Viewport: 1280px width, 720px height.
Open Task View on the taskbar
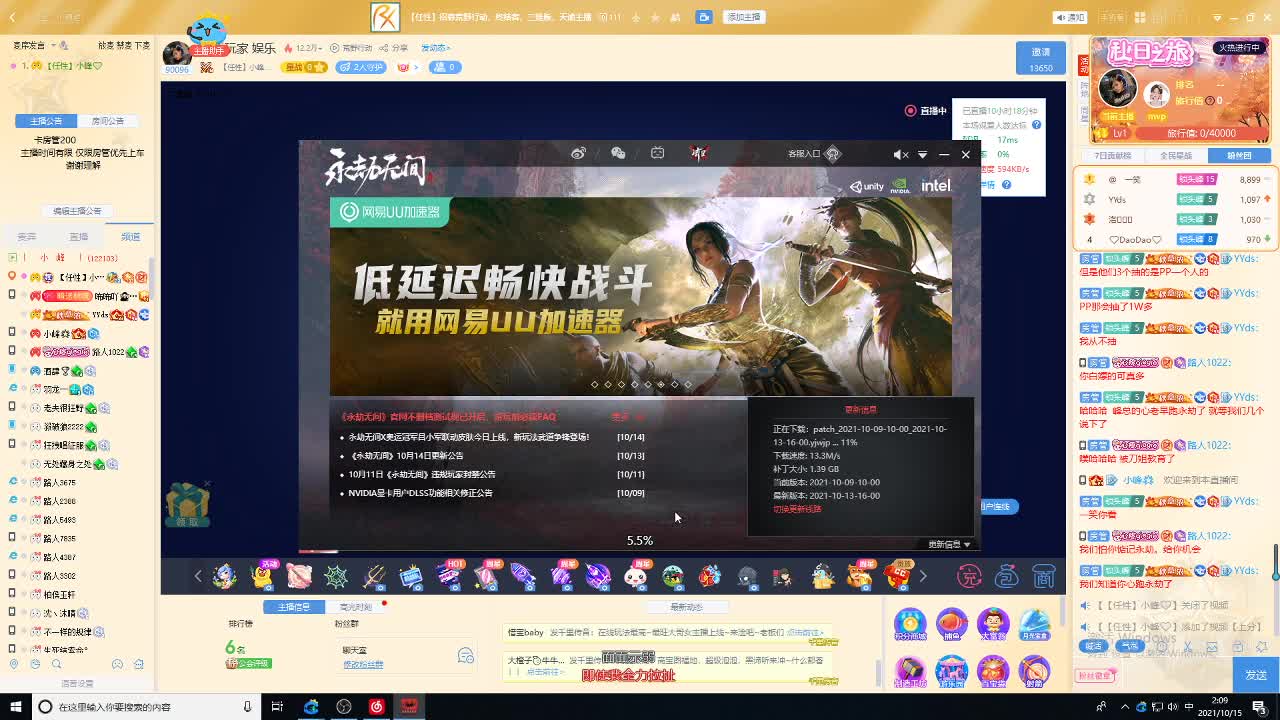pyautogui.click(x=277, y=707)
